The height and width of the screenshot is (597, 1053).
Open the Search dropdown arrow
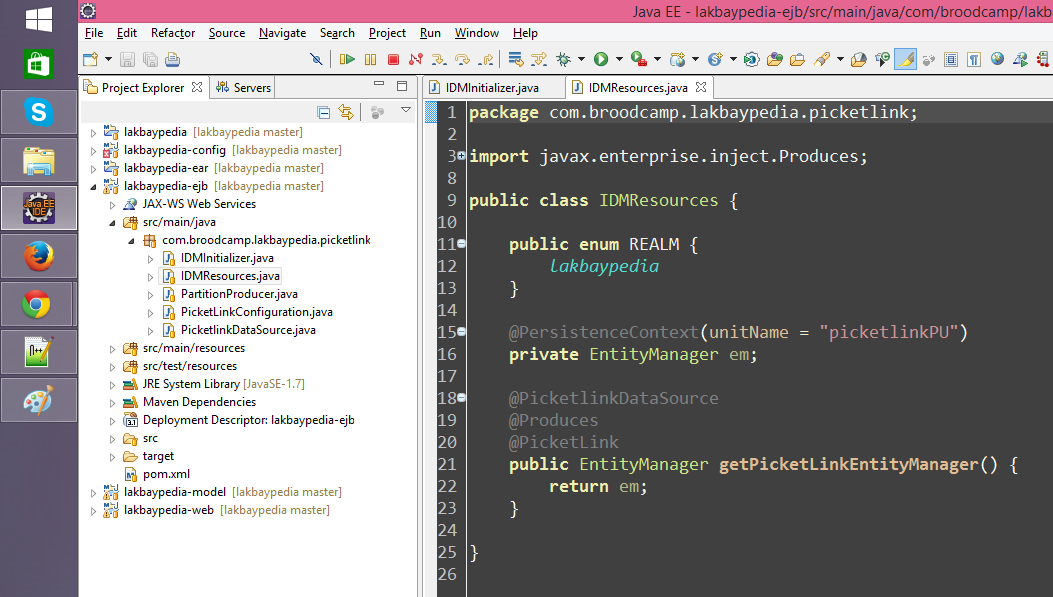tap(840, 59)
